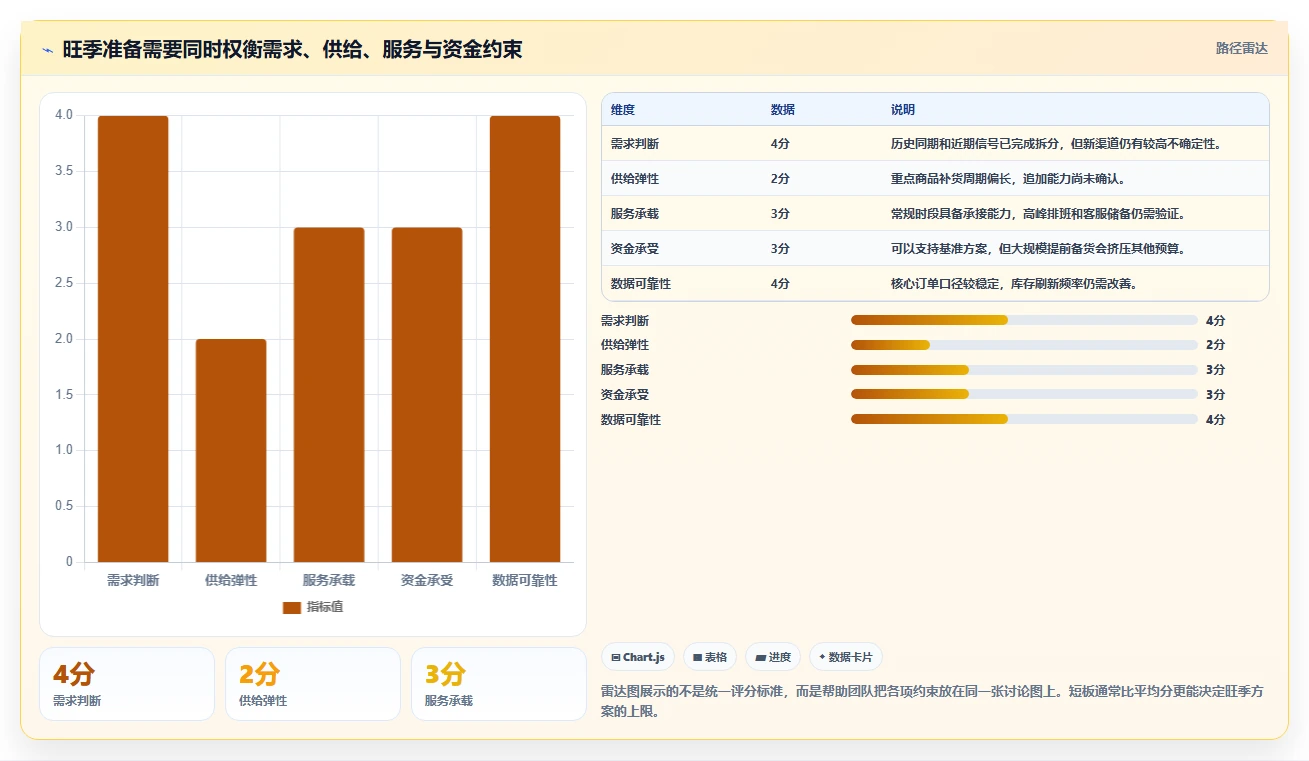Click description starting 常规时段具备承接能力
Image resolution: width=1309 pixels, height=761 pixels.
click(1038, 214)
